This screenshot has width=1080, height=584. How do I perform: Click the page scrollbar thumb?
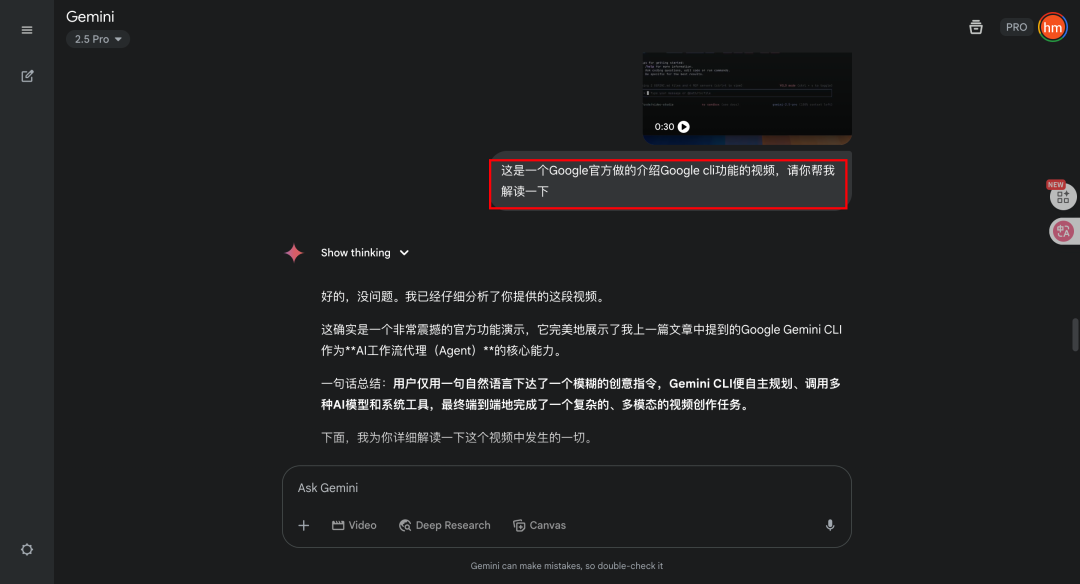[1075, 335]
